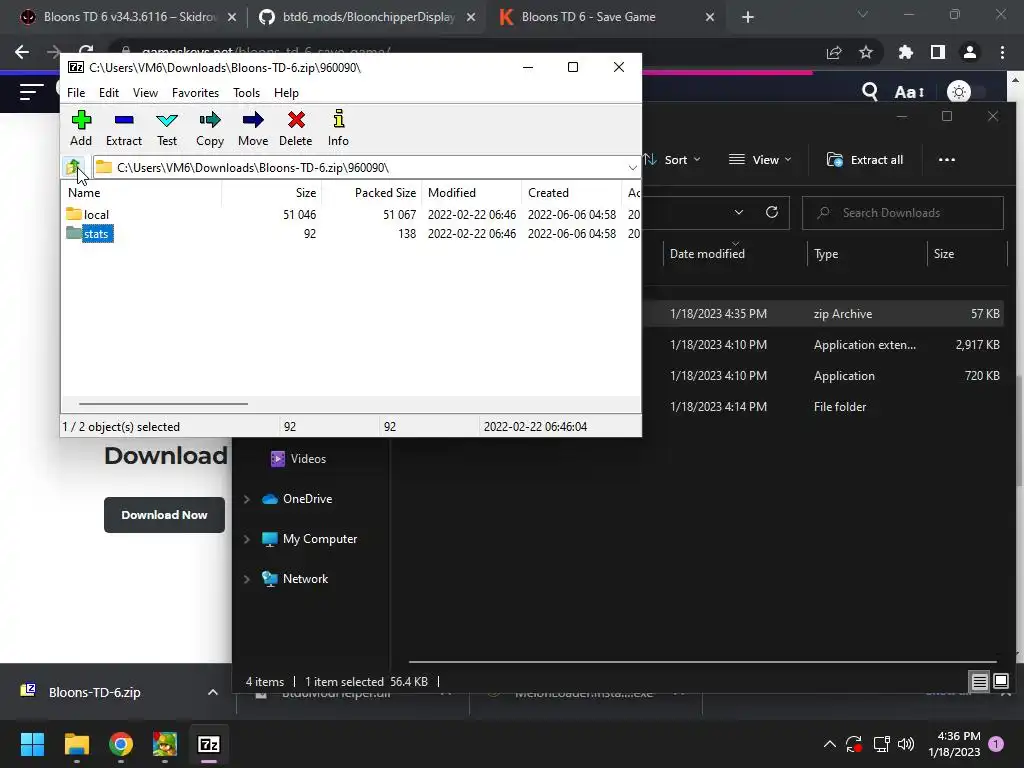Expand the 7-Zip address path dropdown
The height and width of the screenshot is (768, 1024).
tap(632, 168)
